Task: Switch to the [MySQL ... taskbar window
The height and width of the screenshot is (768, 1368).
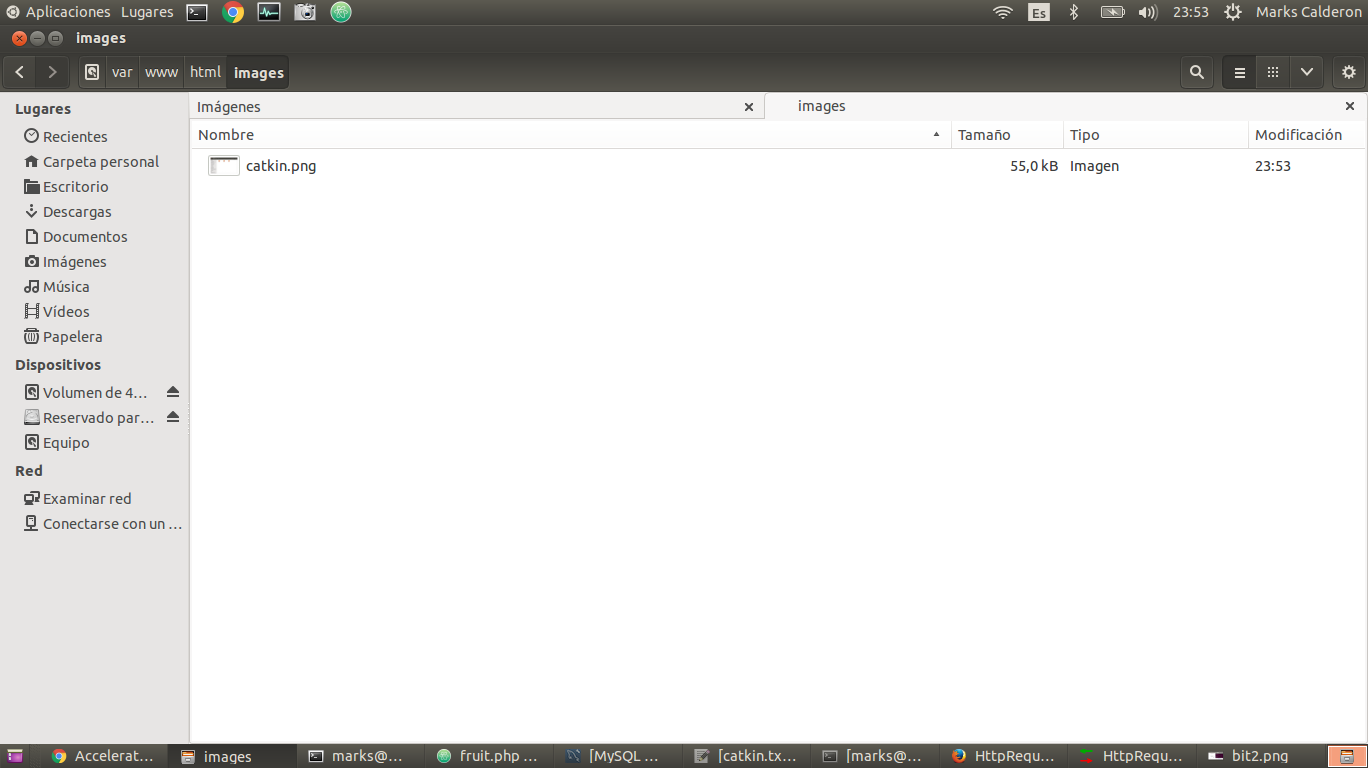Action: pos(617,756)
